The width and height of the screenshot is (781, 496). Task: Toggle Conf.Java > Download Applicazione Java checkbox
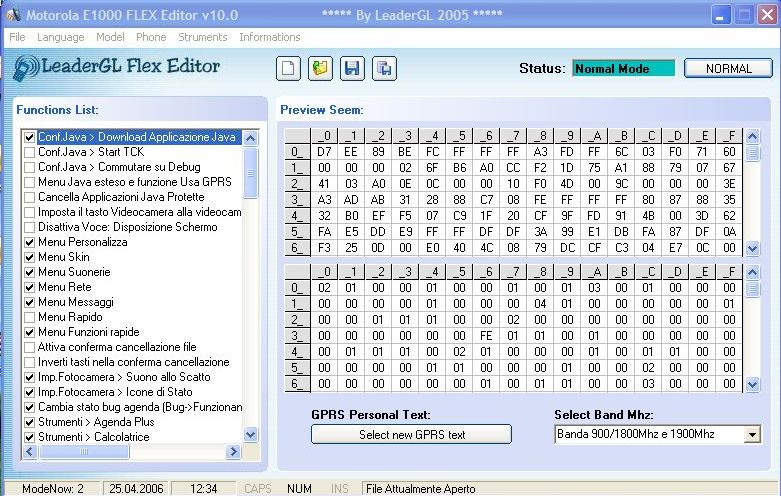(29, 137)
